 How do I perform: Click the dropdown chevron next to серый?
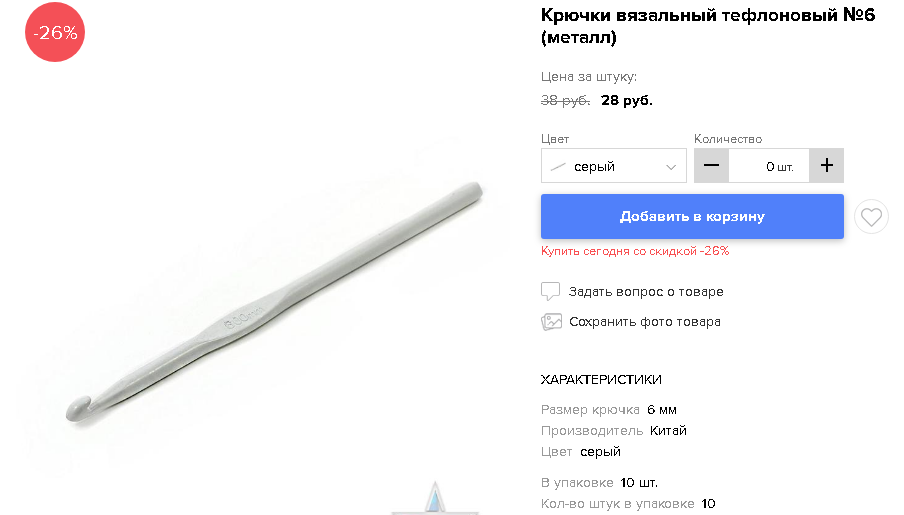pyautogui.click(x=671, y=167)
